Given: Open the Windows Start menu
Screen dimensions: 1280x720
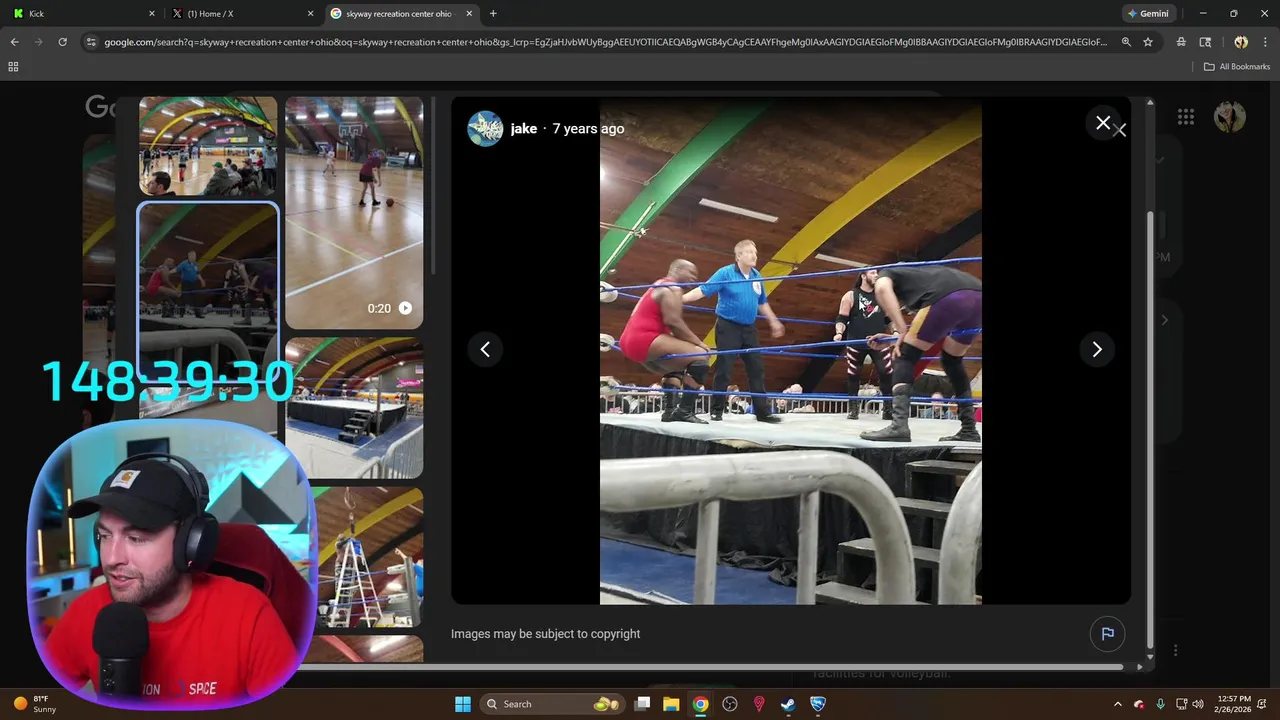Looking at the screenshot, I should [463, 704].
